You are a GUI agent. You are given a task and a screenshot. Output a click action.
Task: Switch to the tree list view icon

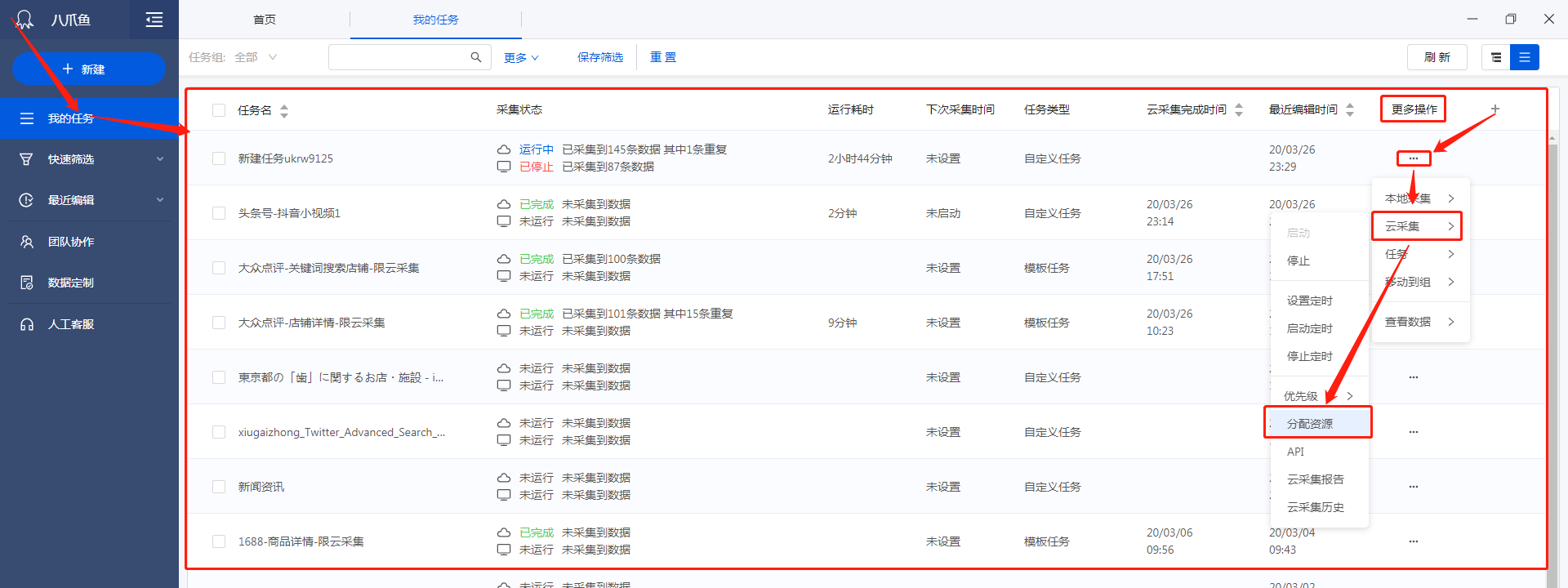click(1496, 57)
